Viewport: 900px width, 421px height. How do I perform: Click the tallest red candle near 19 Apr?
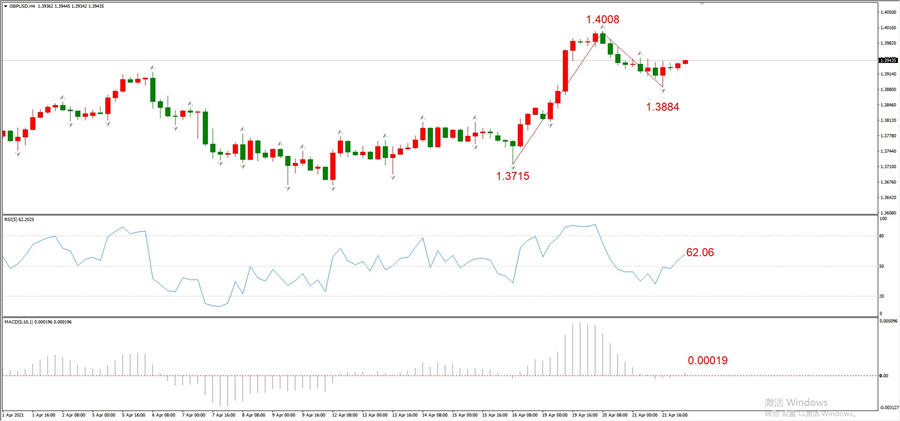[x=565, y=71]
